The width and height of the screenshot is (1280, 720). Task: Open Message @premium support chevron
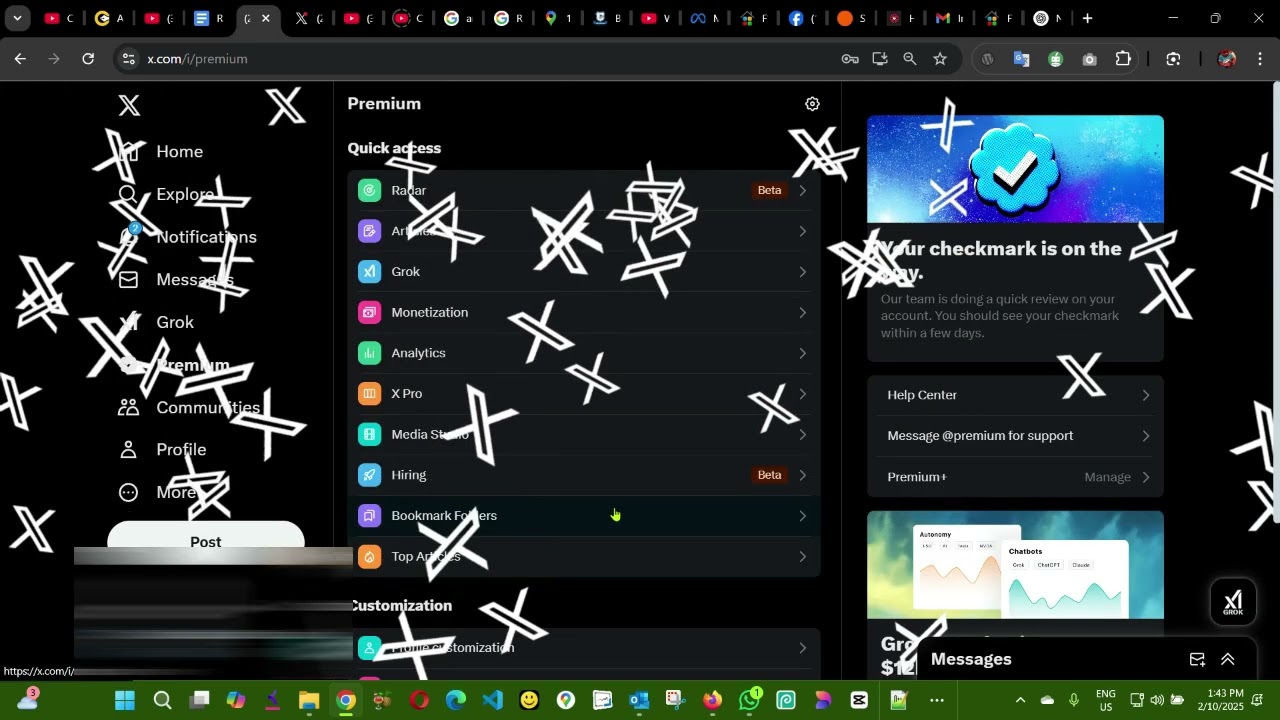(1146, 436)
